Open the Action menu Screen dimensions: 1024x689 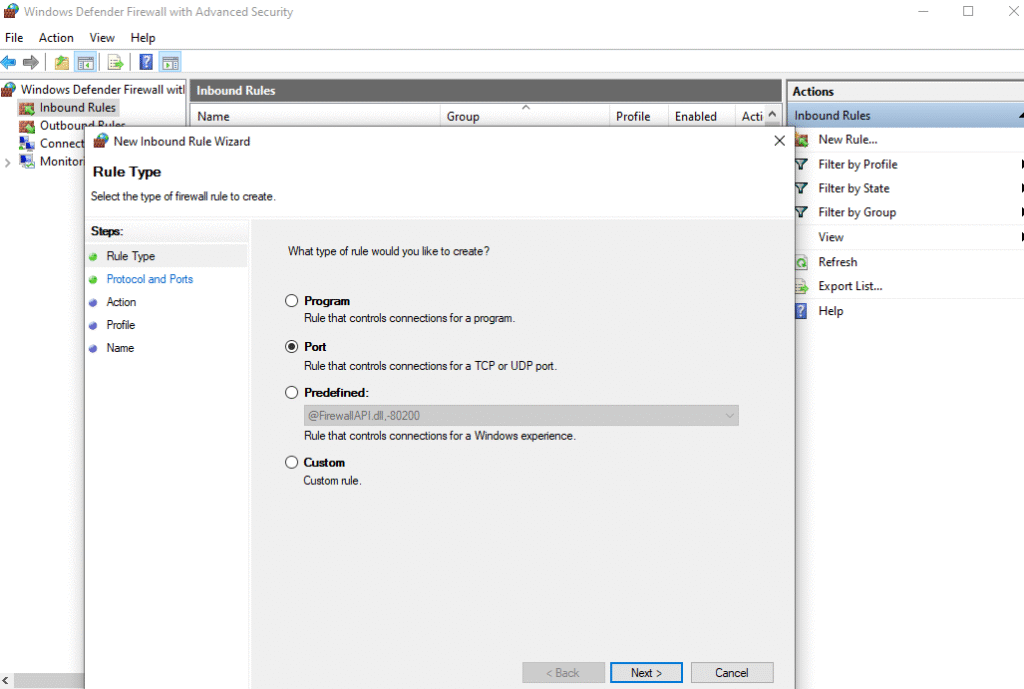click(x=56, y=37)
